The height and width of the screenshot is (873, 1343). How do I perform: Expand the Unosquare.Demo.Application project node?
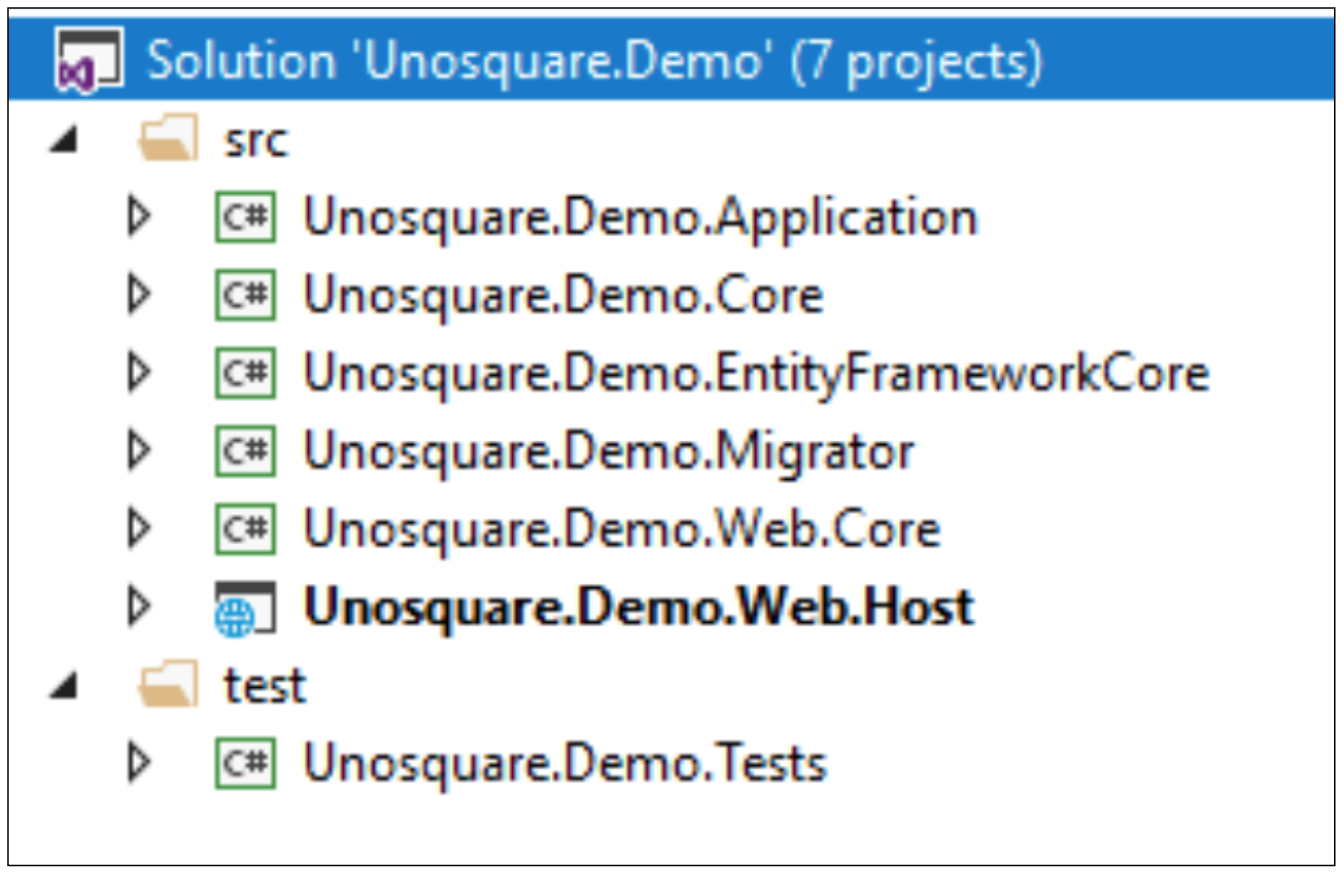[x=139, y=217]
